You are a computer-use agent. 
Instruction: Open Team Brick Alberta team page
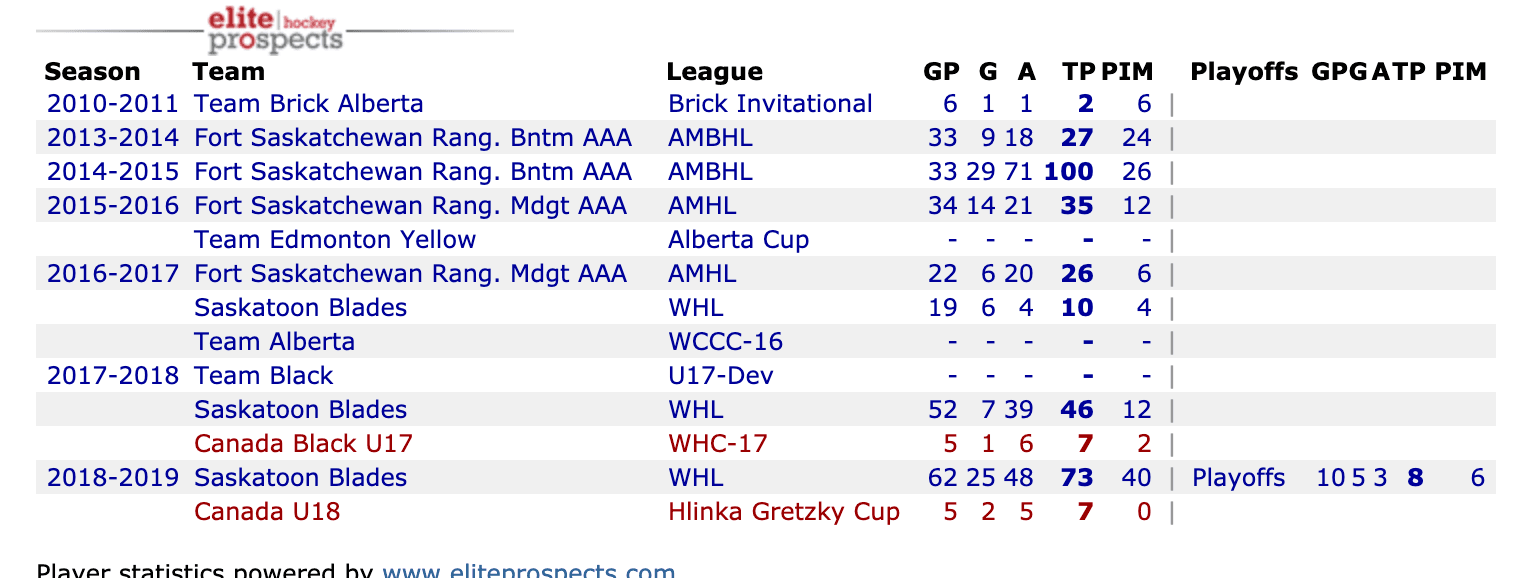(308, 104)
